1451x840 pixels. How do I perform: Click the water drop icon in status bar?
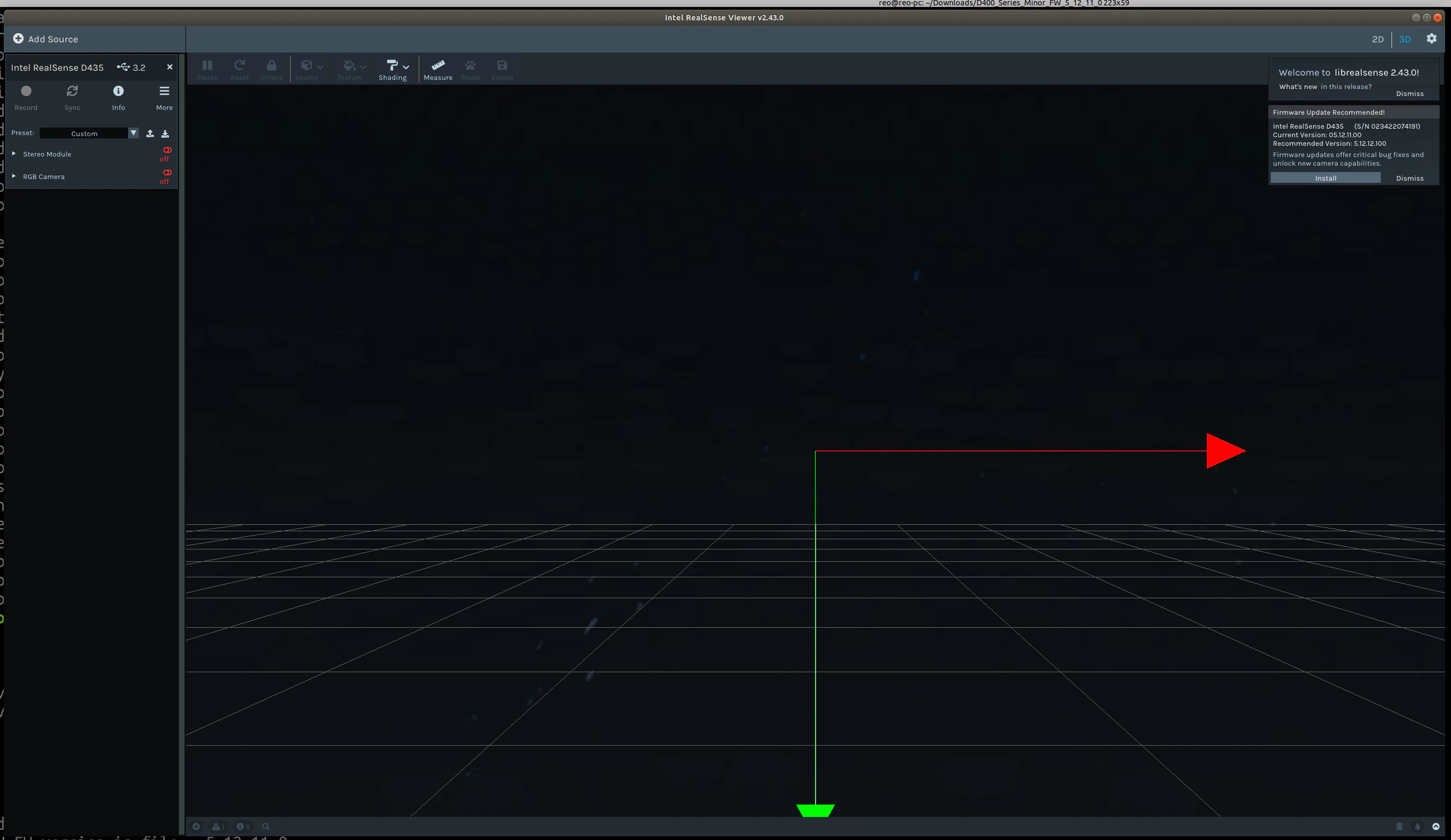pos(1417,826)
